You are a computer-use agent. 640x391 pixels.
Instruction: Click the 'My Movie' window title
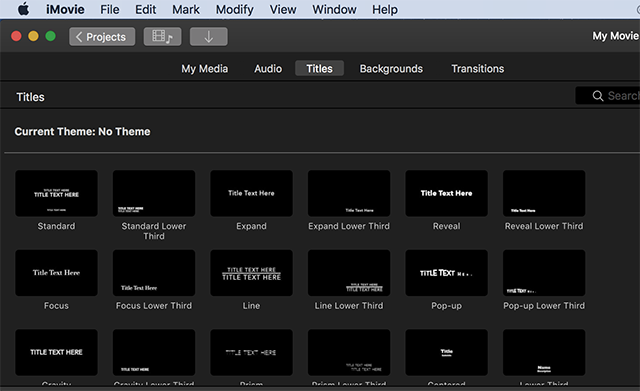[x=616, y=36]
